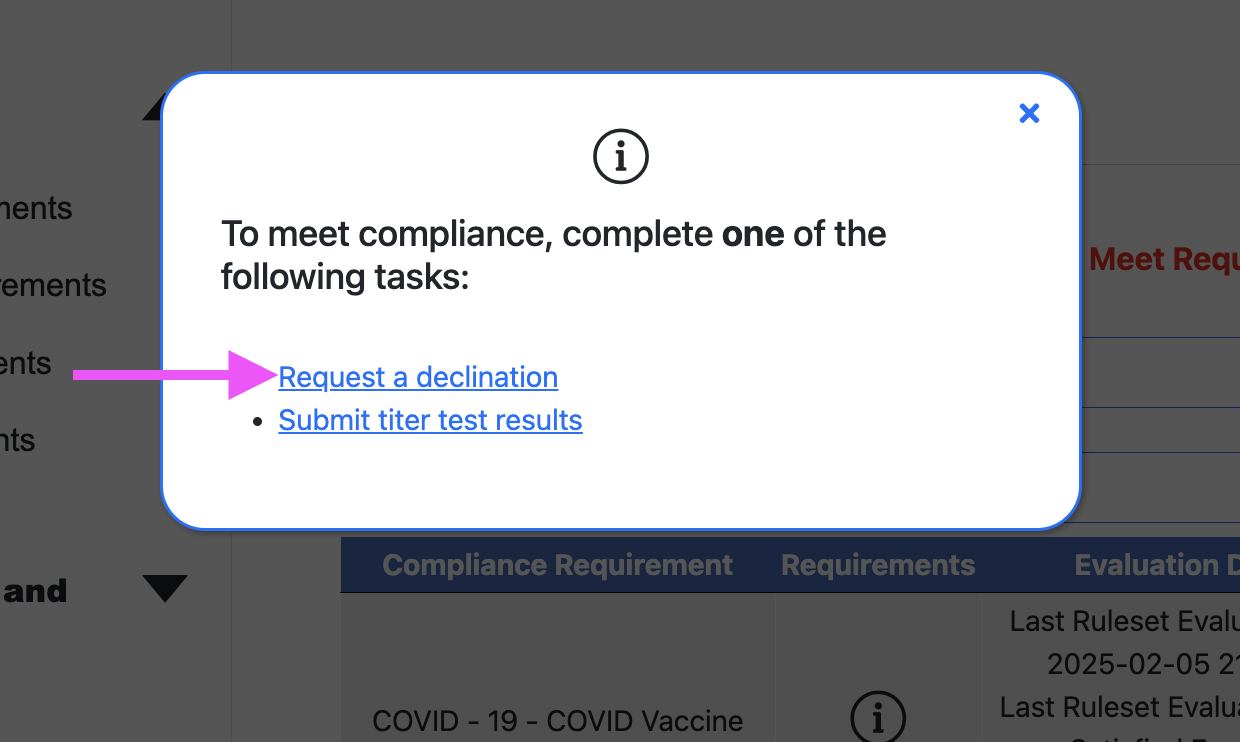
Task: Select the sidebar item ending in "rements"
Action: (x=54, y=286)
